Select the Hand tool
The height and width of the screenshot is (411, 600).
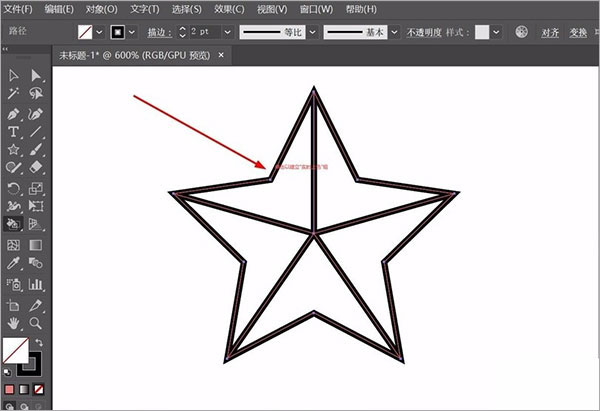[14, 322]
